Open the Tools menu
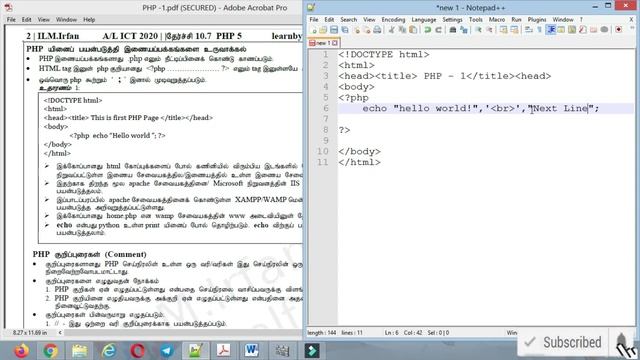 pos(476,20)
